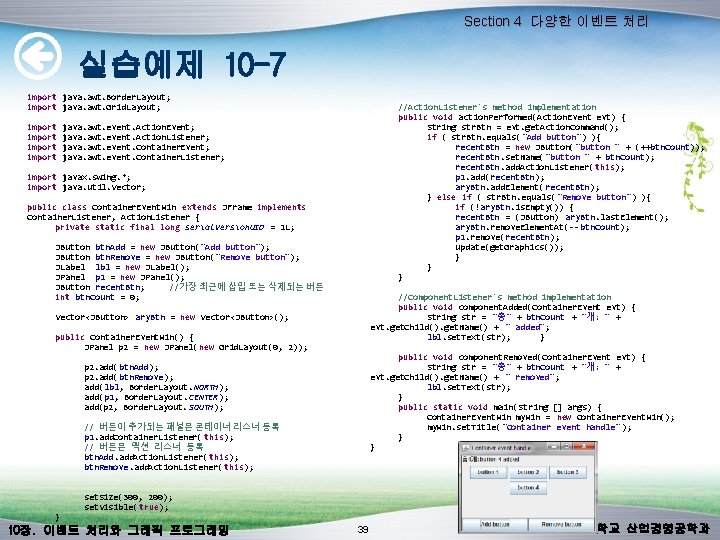
Task: Click the '//ComponentListener's method implementation' comment
Action: point(505,297)
